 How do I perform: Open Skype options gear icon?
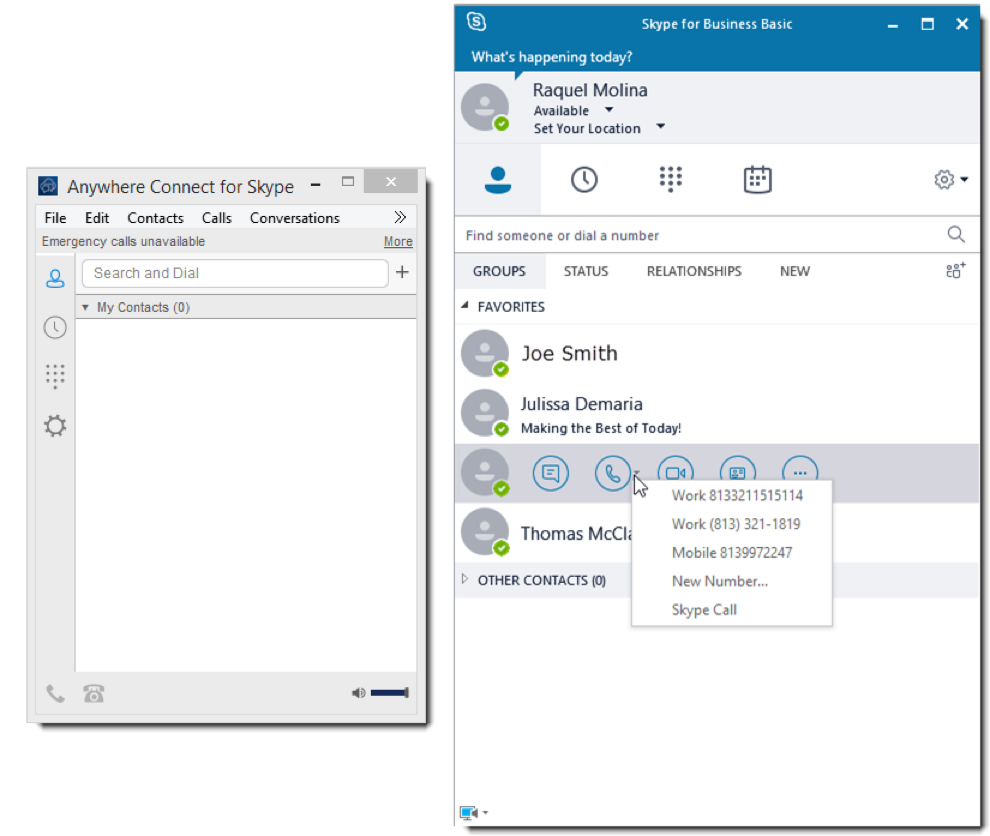pos(944,179)
